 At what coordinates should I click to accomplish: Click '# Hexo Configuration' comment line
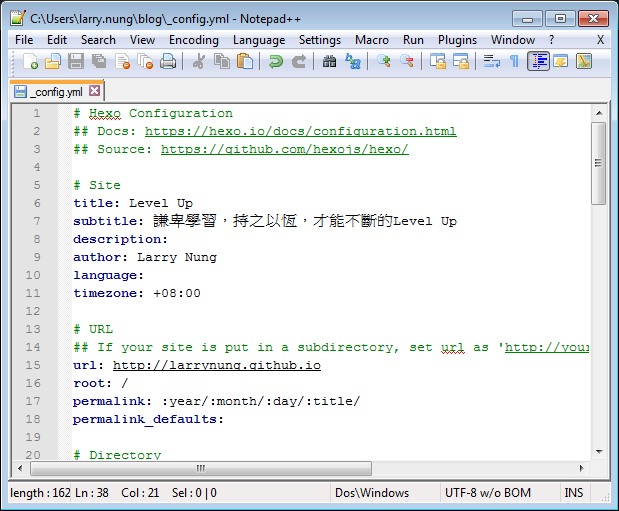(x=153, y=113)
